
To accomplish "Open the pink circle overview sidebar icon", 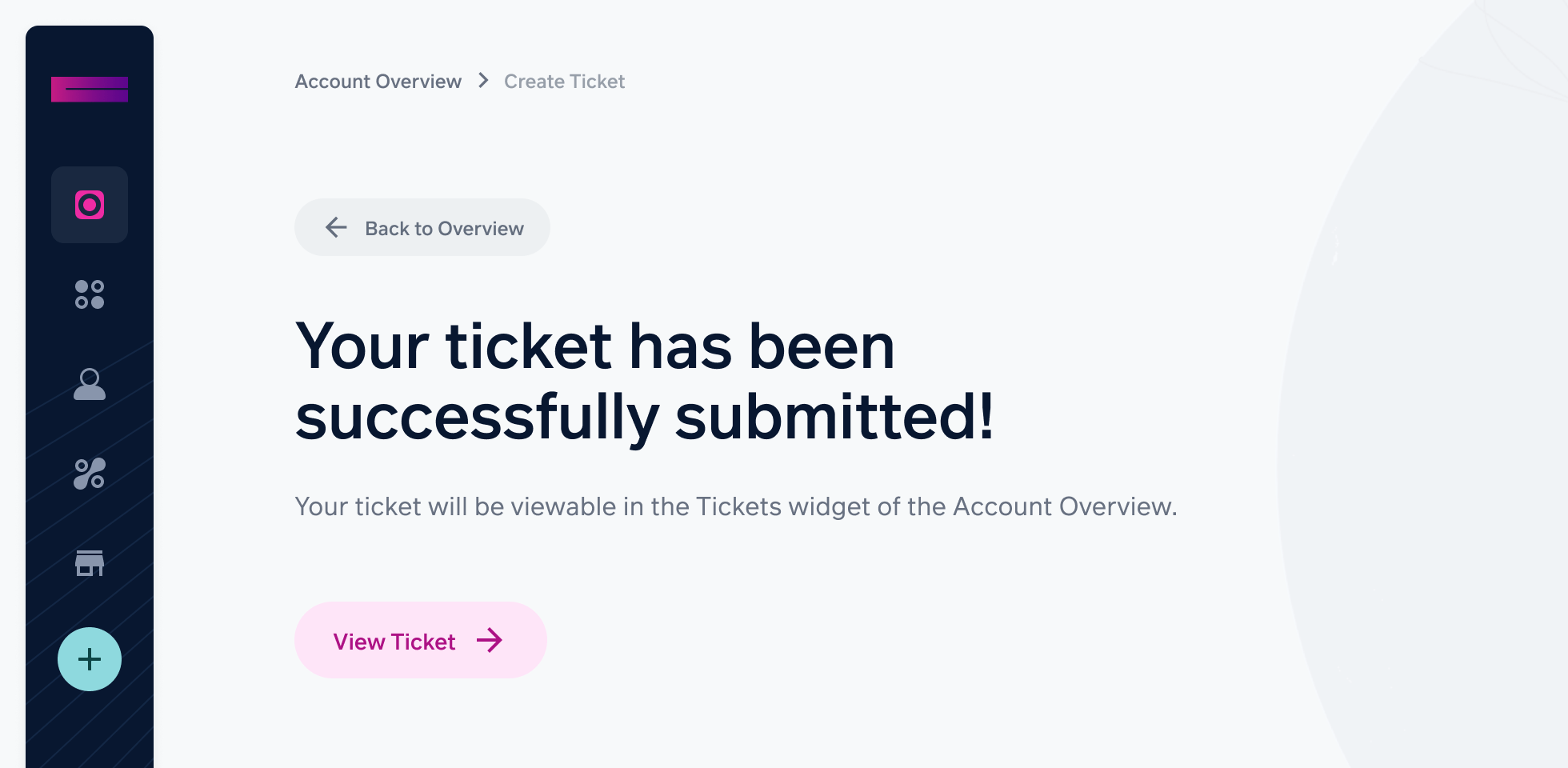I will [90, 205].
